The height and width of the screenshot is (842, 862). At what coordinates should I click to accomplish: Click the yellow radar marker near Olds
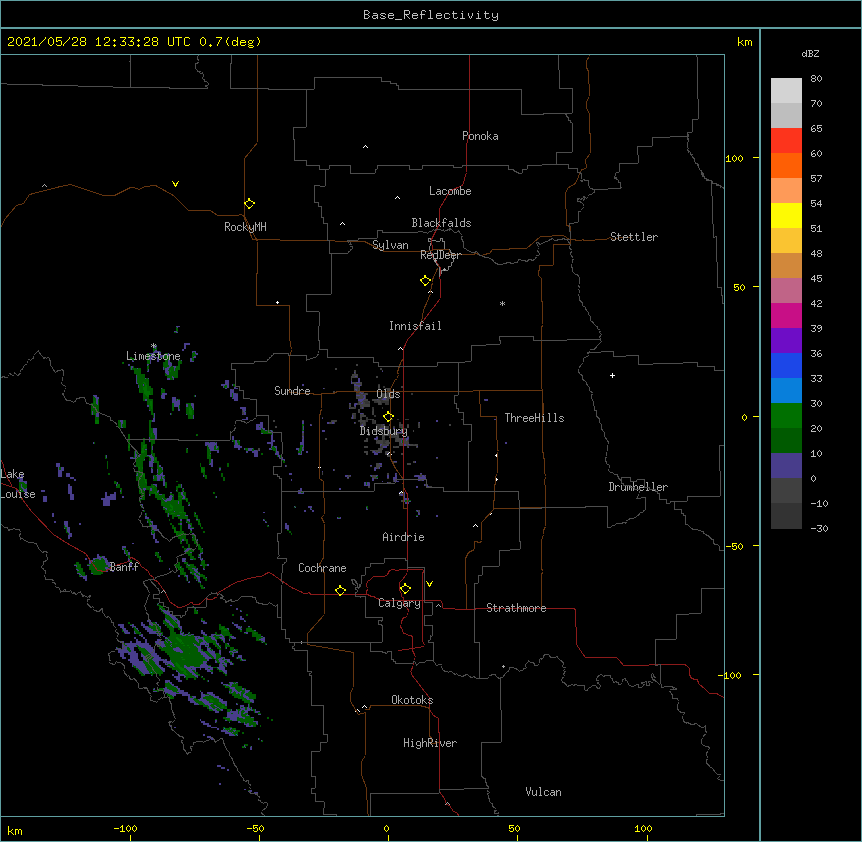[388, 416]
